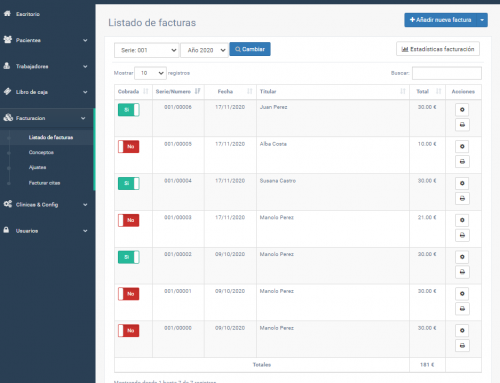Image resolution: width=500 pixels, height=383 pixels.
Task: Toggle paid status of invoice 001/00006
Action: (129, 110)
